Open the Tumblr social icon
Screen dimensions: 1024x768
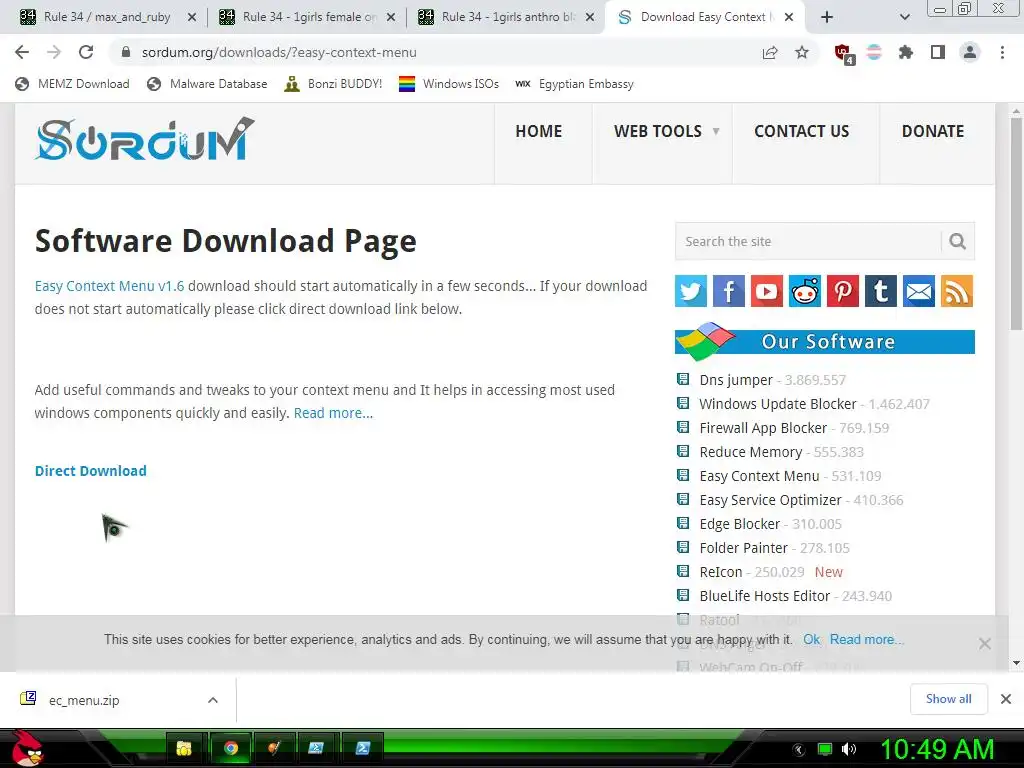click(880, 291)
